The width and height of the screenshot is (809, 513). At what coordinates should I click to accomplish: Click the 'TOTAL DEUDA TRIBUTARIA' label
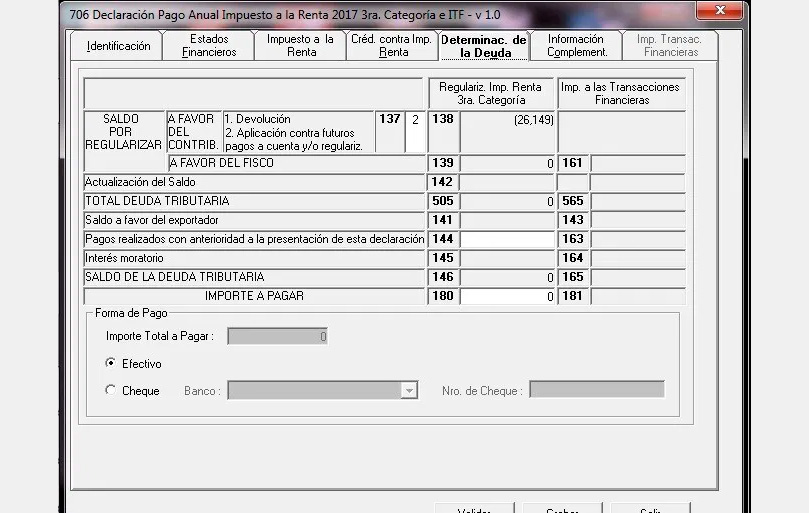(x=157, y=201)
